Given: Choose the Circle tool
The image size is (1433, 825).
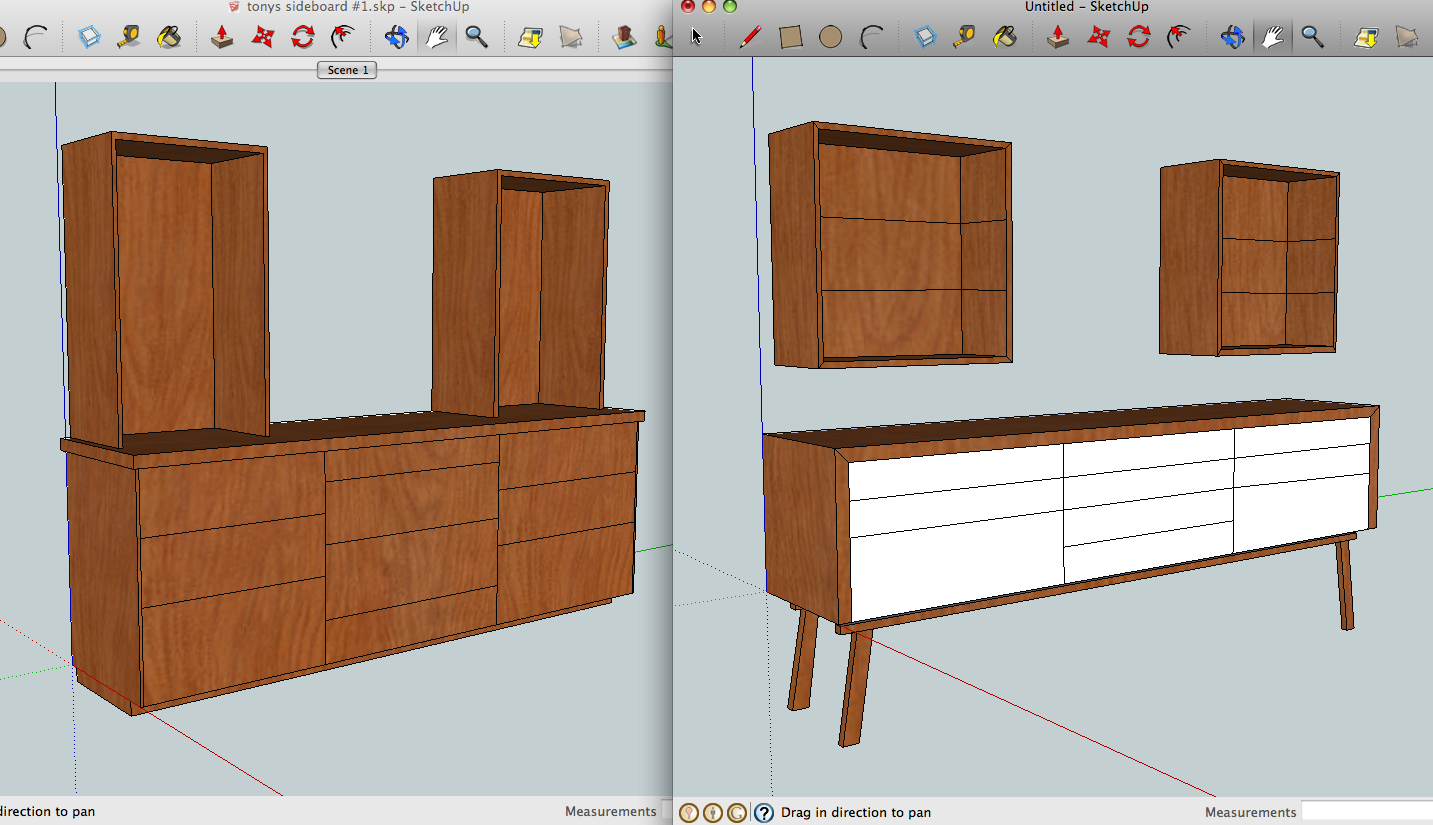Looking at the screenshot, I should pyautogui.click(x=830, y=36).
